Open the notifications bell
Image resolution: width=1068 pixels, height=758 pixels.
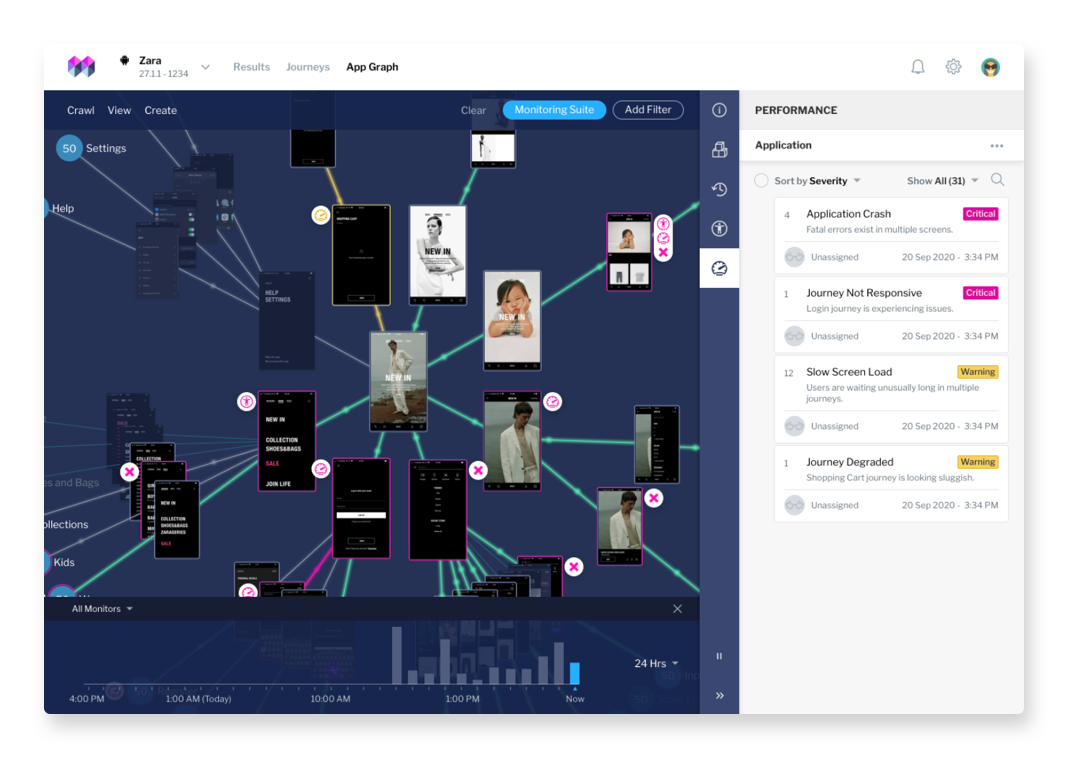click(918, 67)
